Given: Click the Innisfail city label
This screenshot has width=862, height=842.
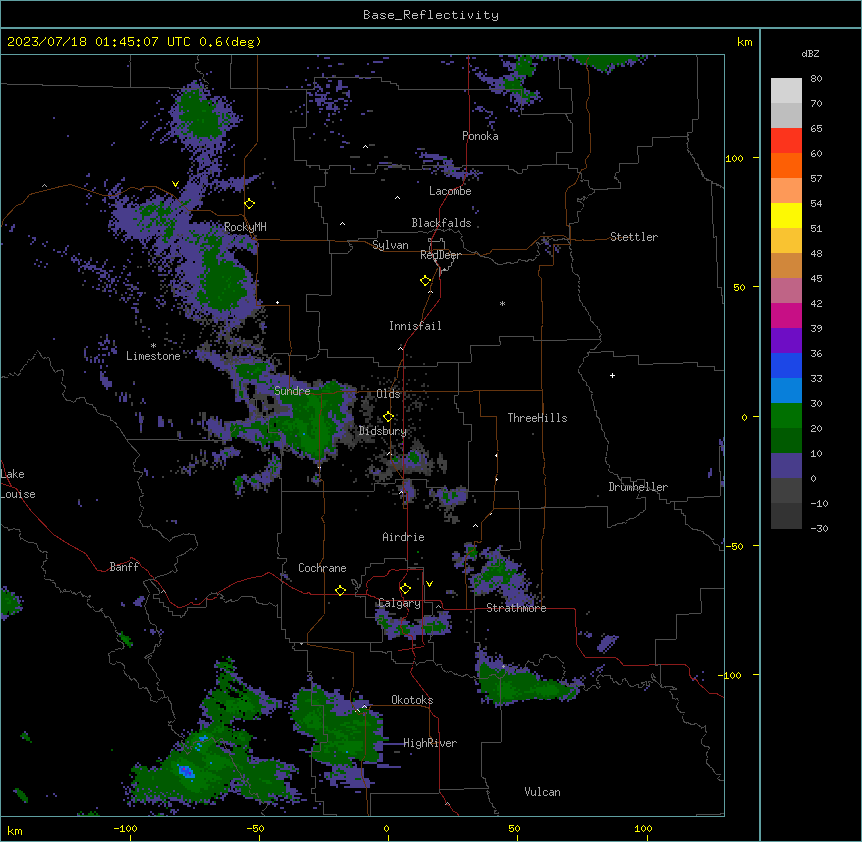Looking at the screenshot, I should (415, 326).
